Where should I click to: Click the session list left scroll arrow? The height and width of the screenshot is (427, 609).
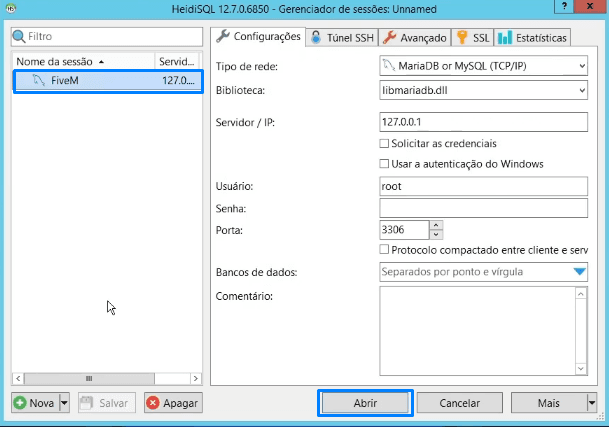click(18, 378)
